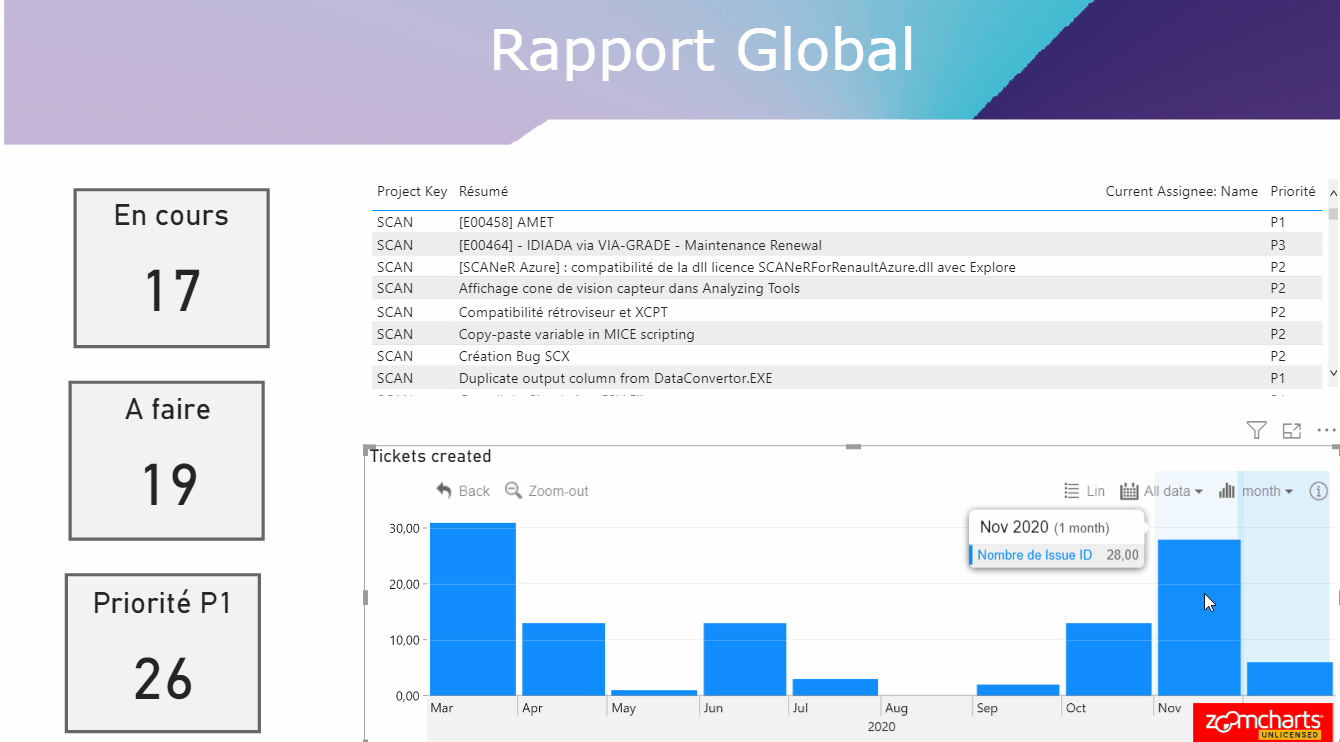Click the September bar in the chart
1340x742 pixels.
(1018, 690)
